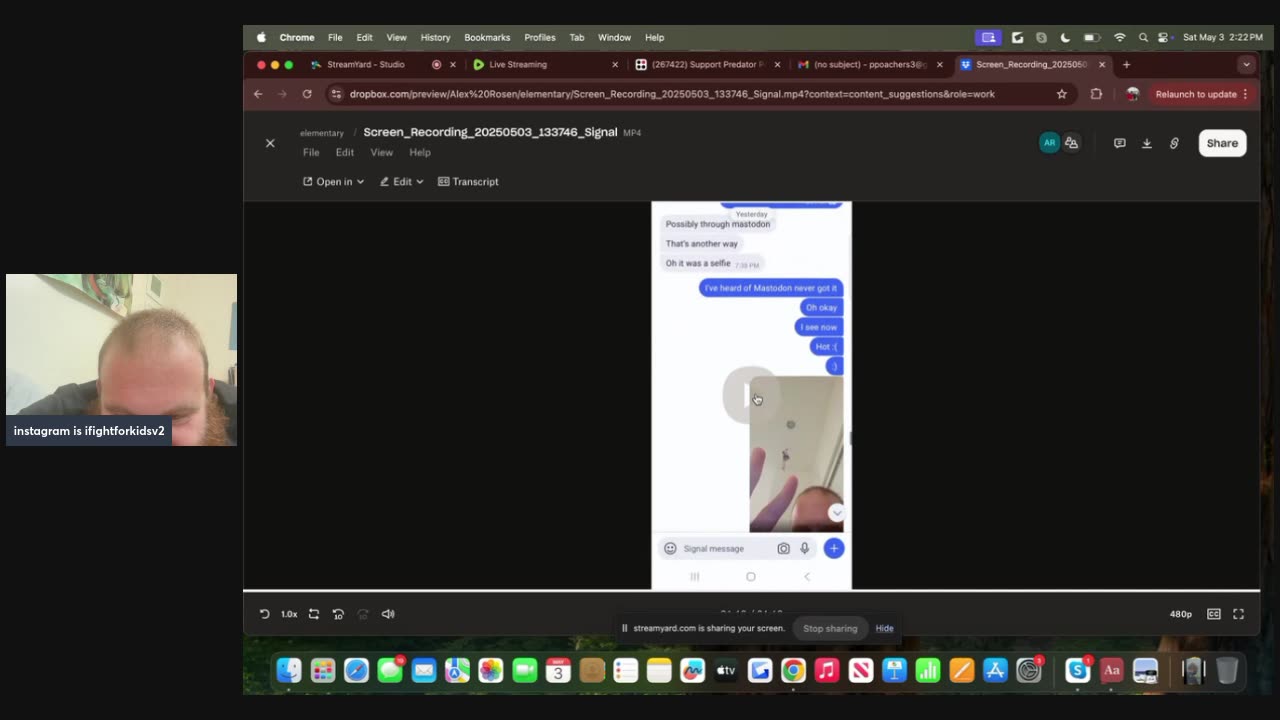
Task: Open Music app from the dock
Action: pyautogui.click(x=827, y=670)
